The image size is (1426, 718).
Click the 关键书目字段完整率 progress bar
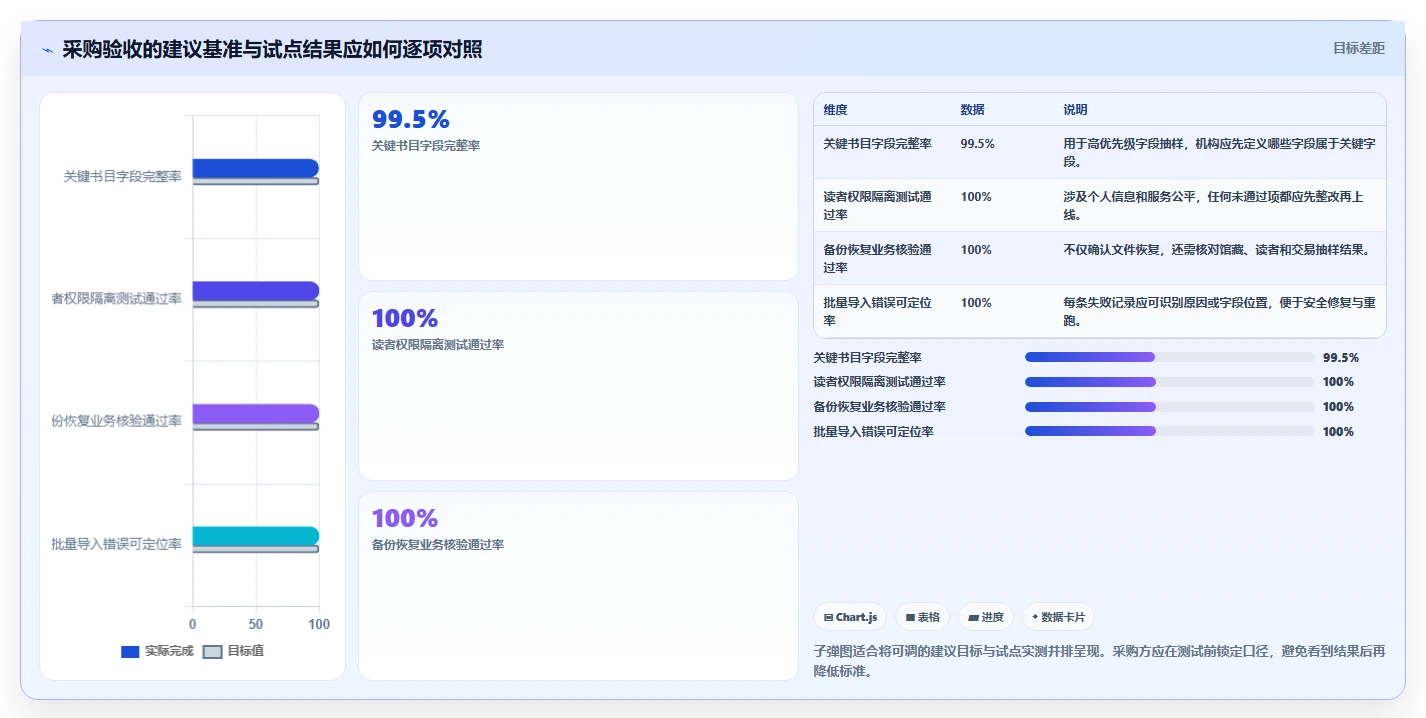click(1170, 357)
